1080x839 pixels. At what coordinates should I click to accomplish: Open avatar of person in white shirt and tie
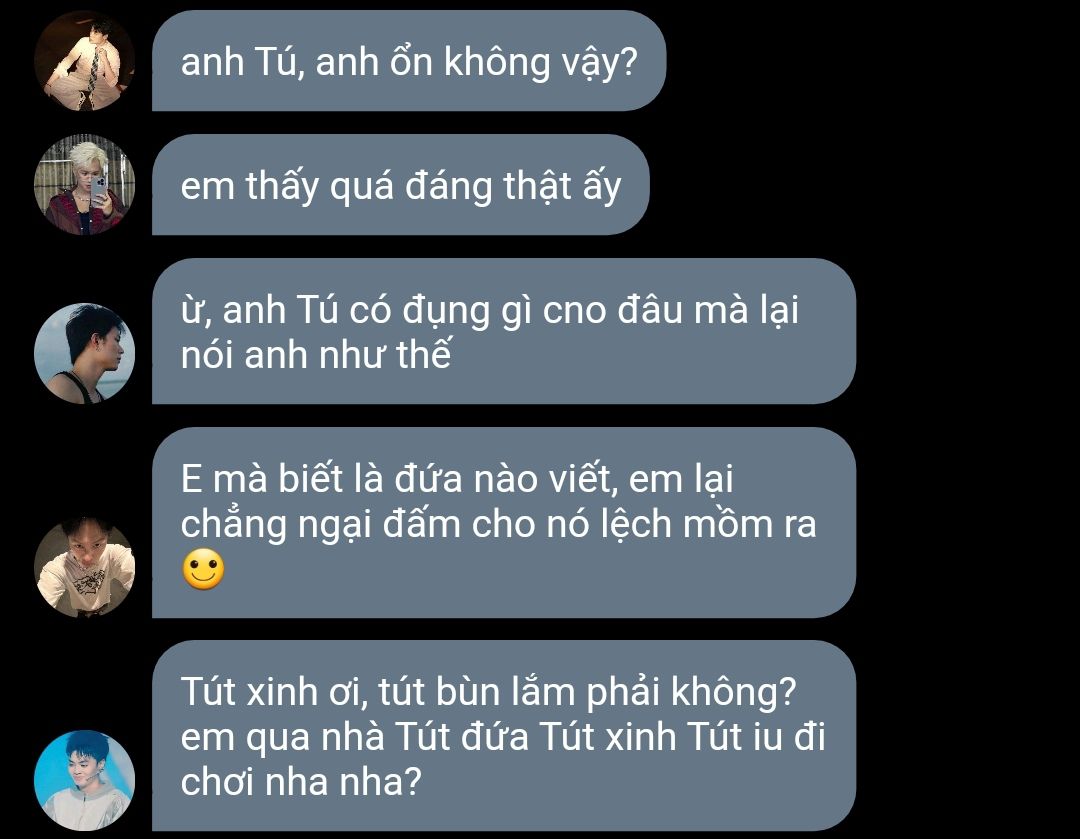coord(84,61)
